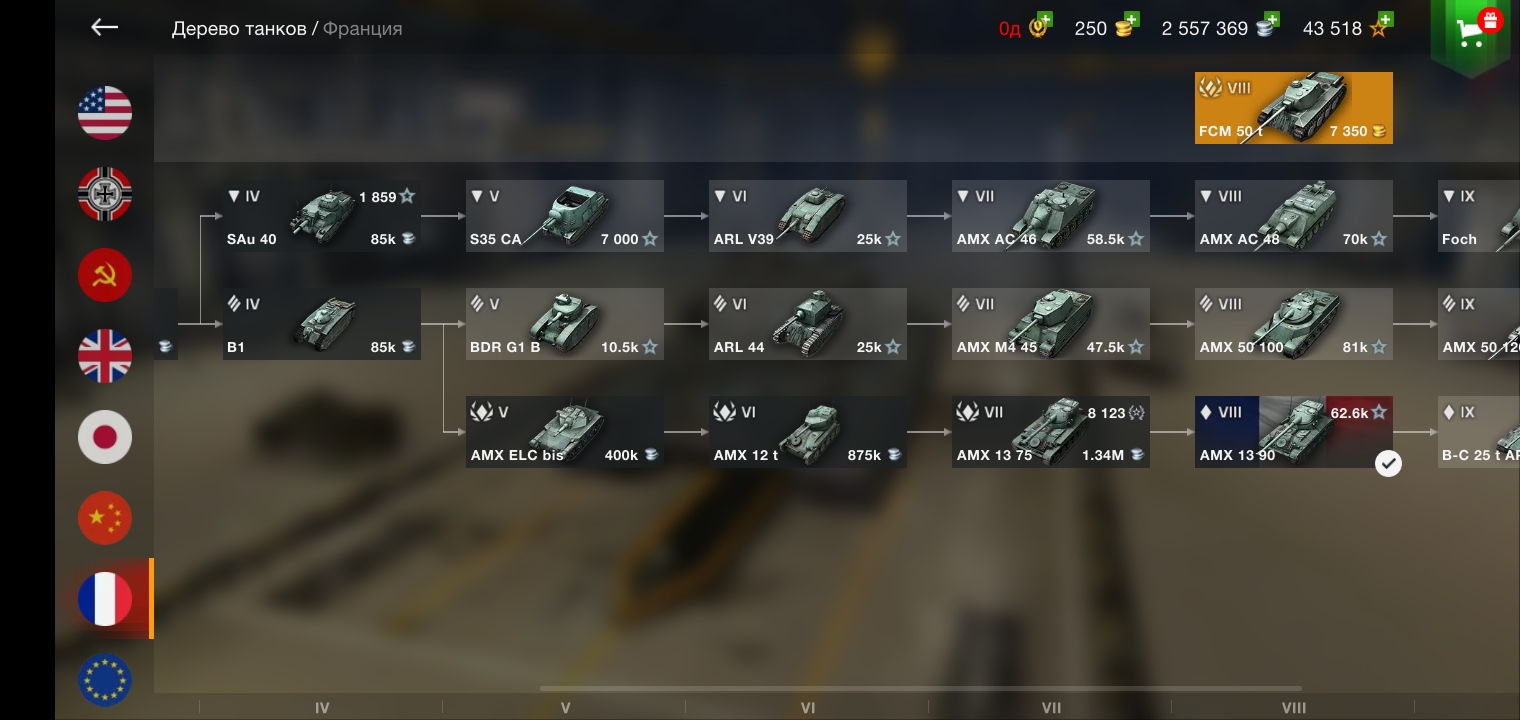
Task: Select the United Kingdom flag icon
Action: (x=105, y=355)
